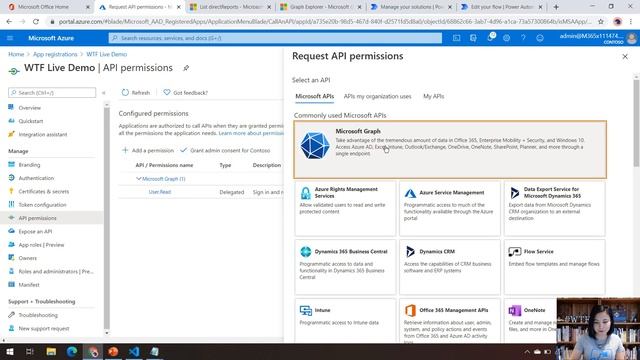Open the Learn more about permissions link
The width and height of the screenshot is (640, 360).
[x=251, y=133]
